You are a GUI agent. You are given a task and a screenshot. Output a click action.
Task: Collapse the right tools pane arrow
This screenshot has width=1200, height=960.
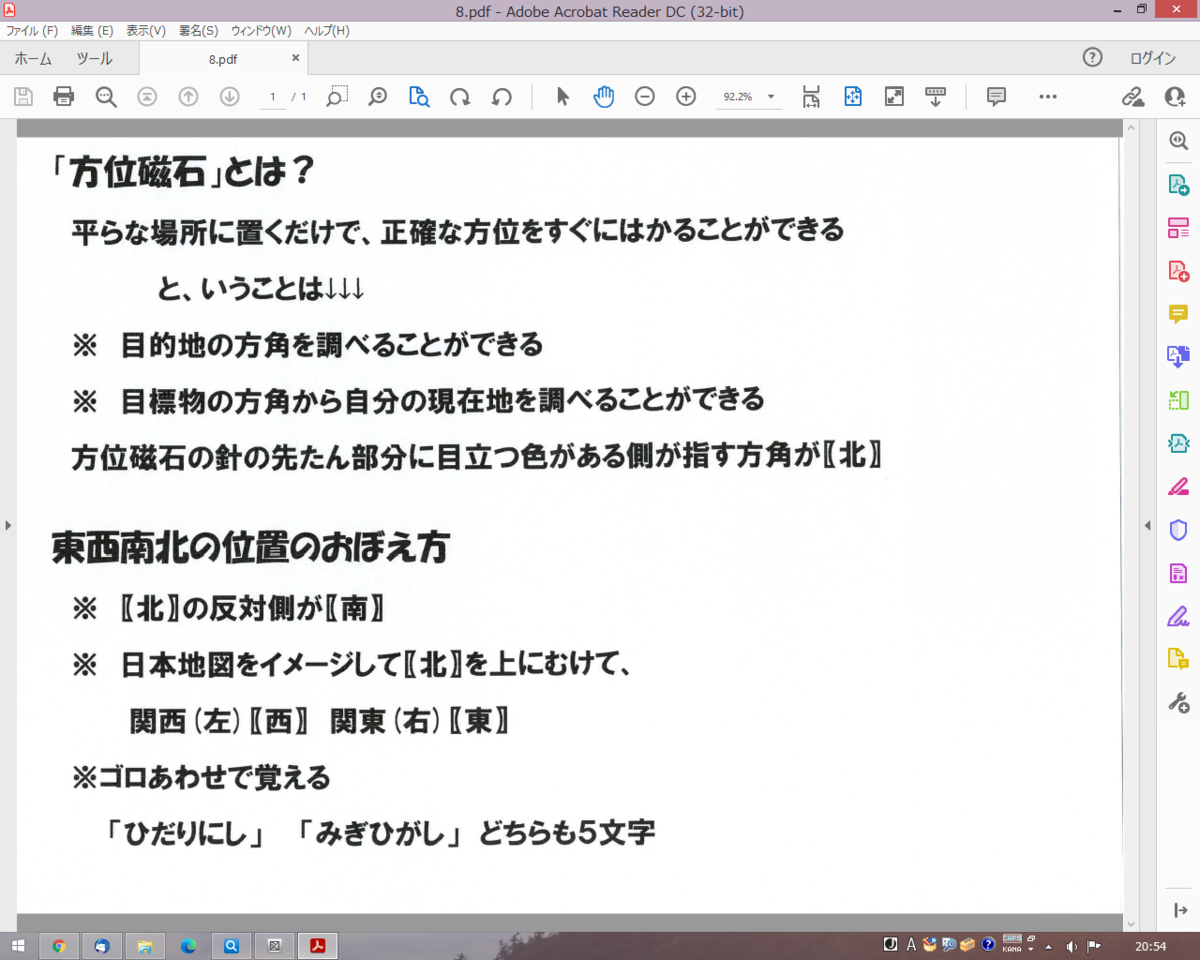[1180, 910]
